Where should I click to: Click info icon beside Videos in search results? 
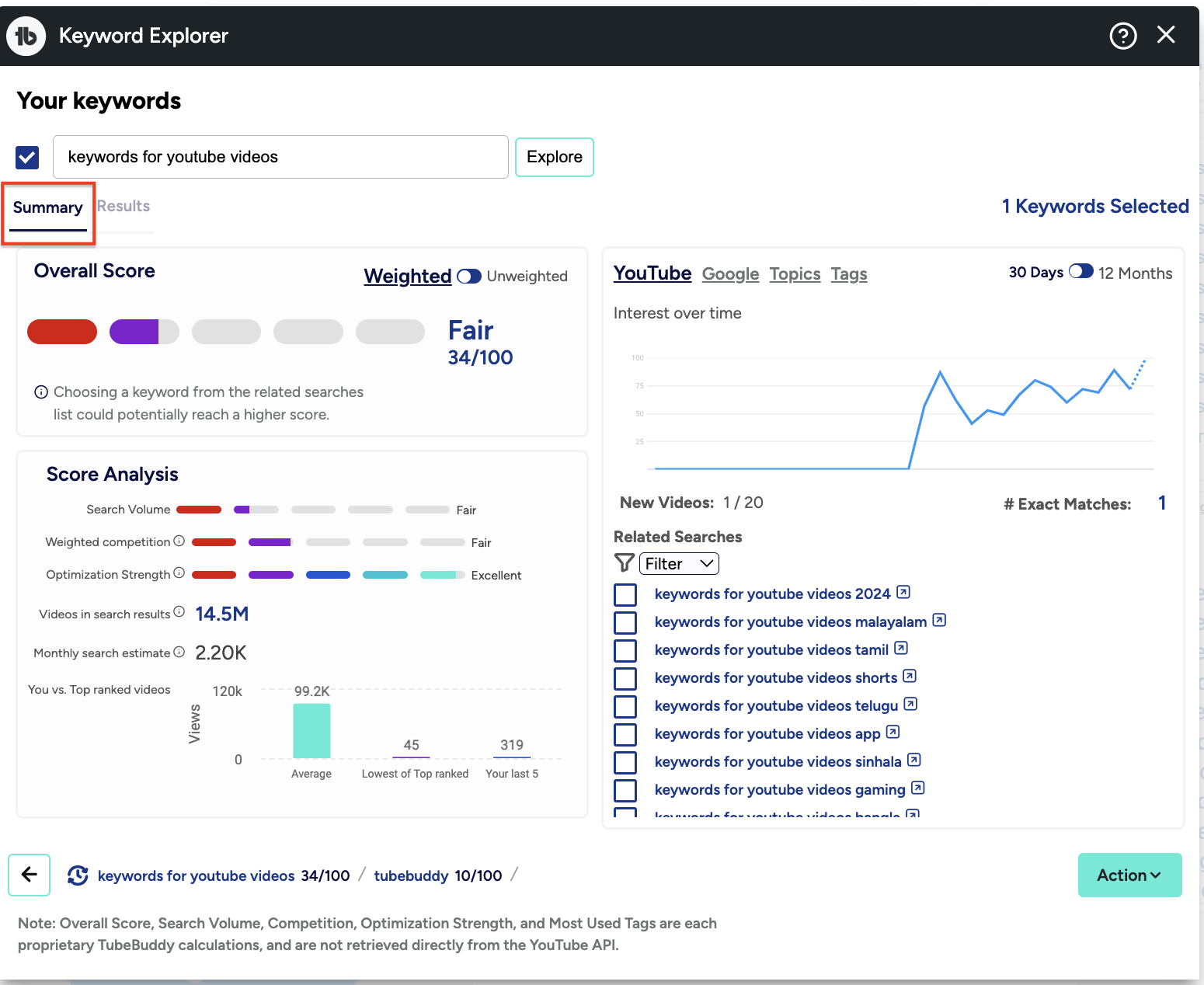[179, 612]
